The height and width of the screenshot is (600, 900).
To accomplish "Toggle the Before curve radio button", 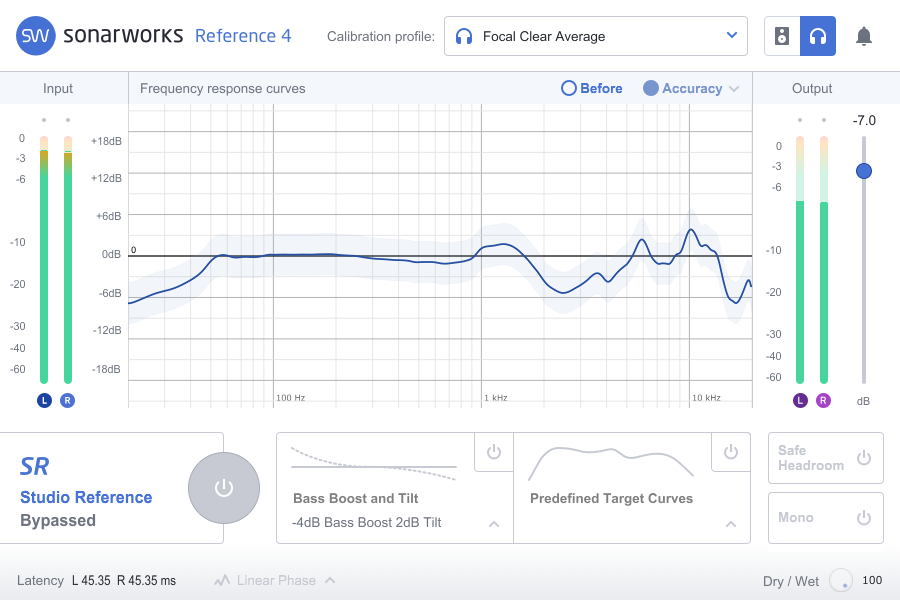I will (x=569, y=88).
